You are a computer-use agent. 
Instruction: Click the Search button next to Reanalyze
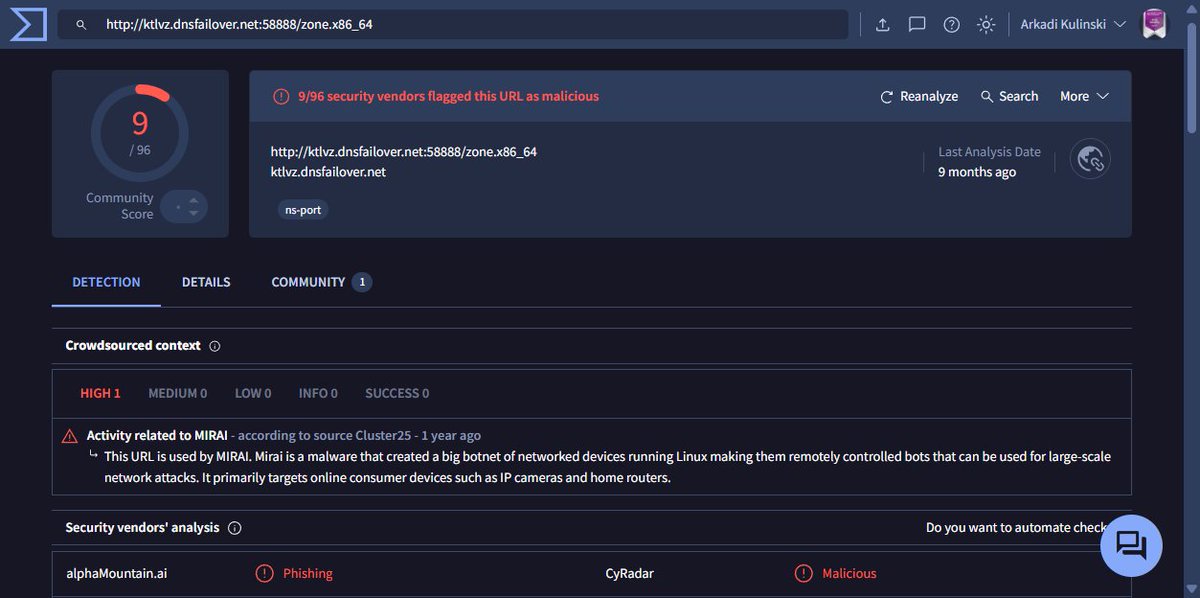tap(1008, 95)
